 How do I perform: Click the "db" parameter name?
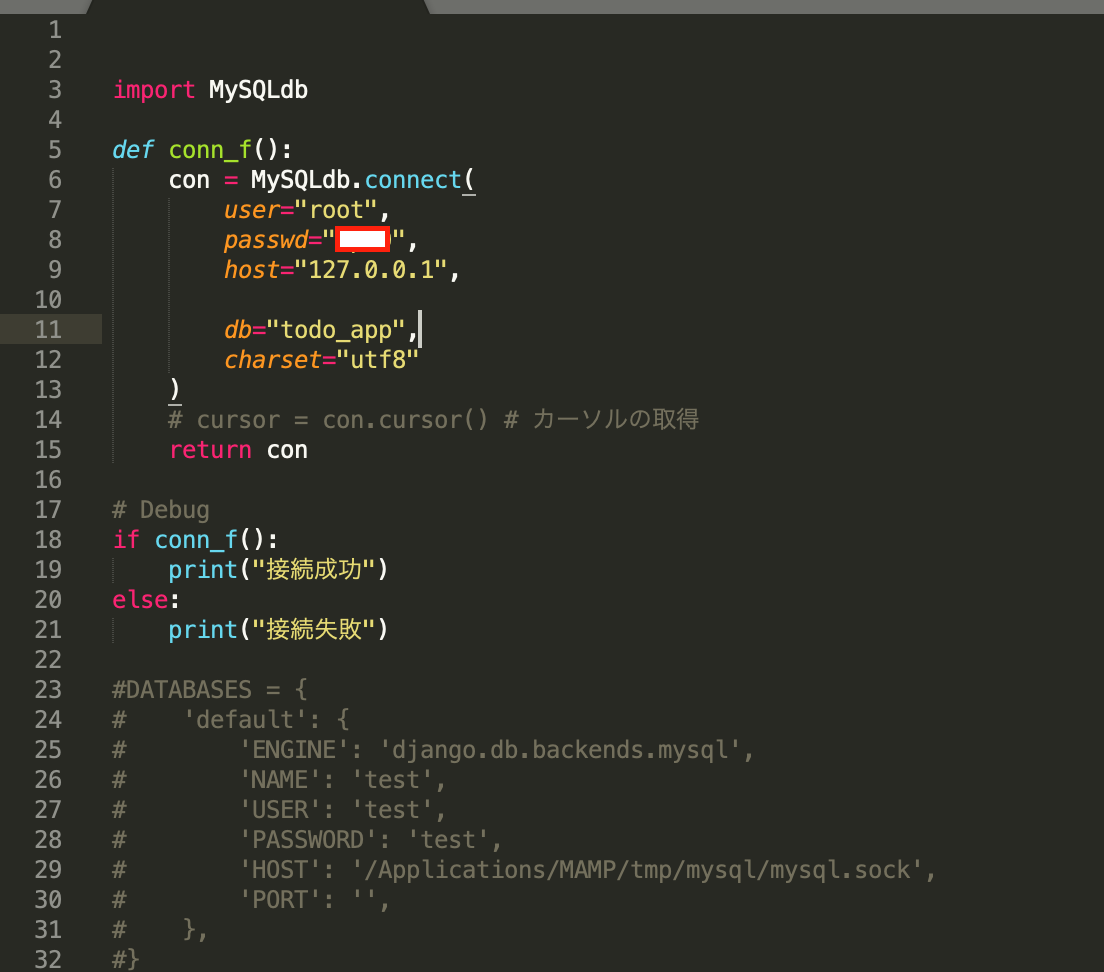(238, 330)
